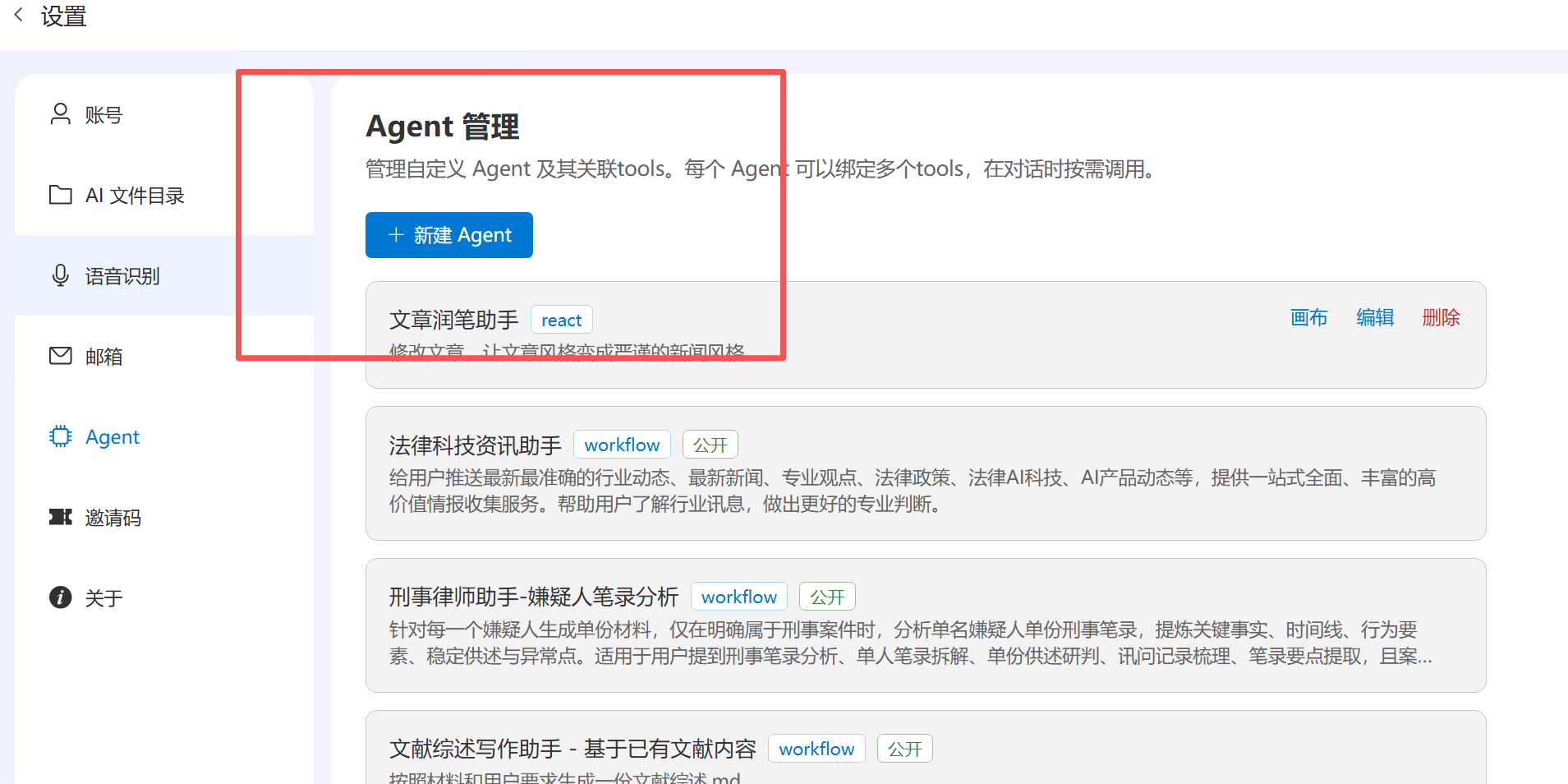Open the 邀请码 settings page
This screenshot has width=1568, height=784.
[113, 518]
